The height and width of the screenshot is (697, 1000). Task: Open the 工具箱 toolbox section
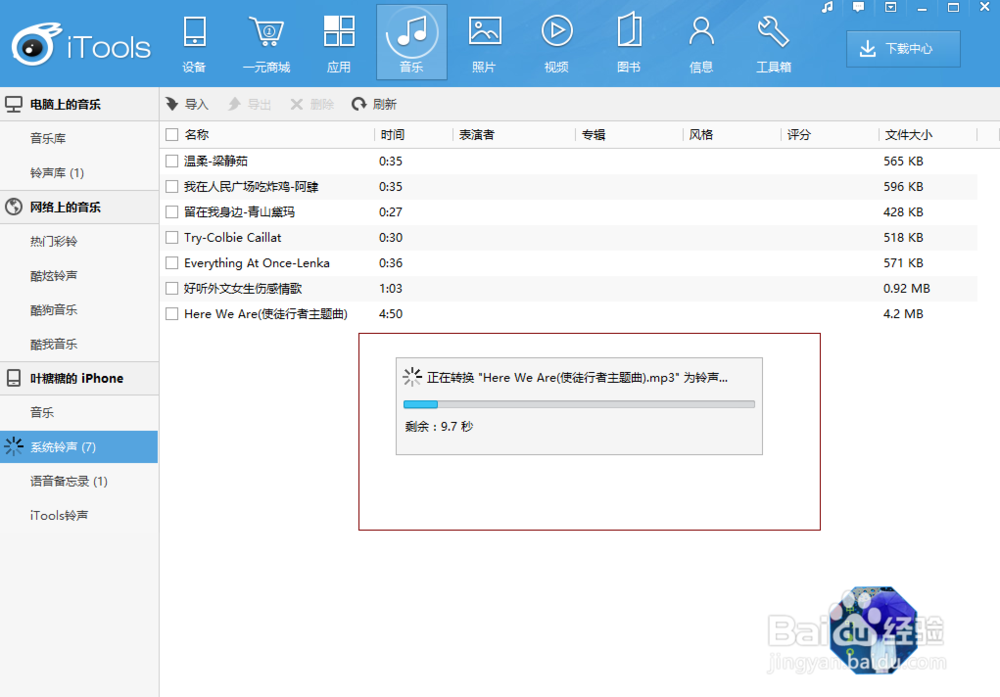point(774,43)
